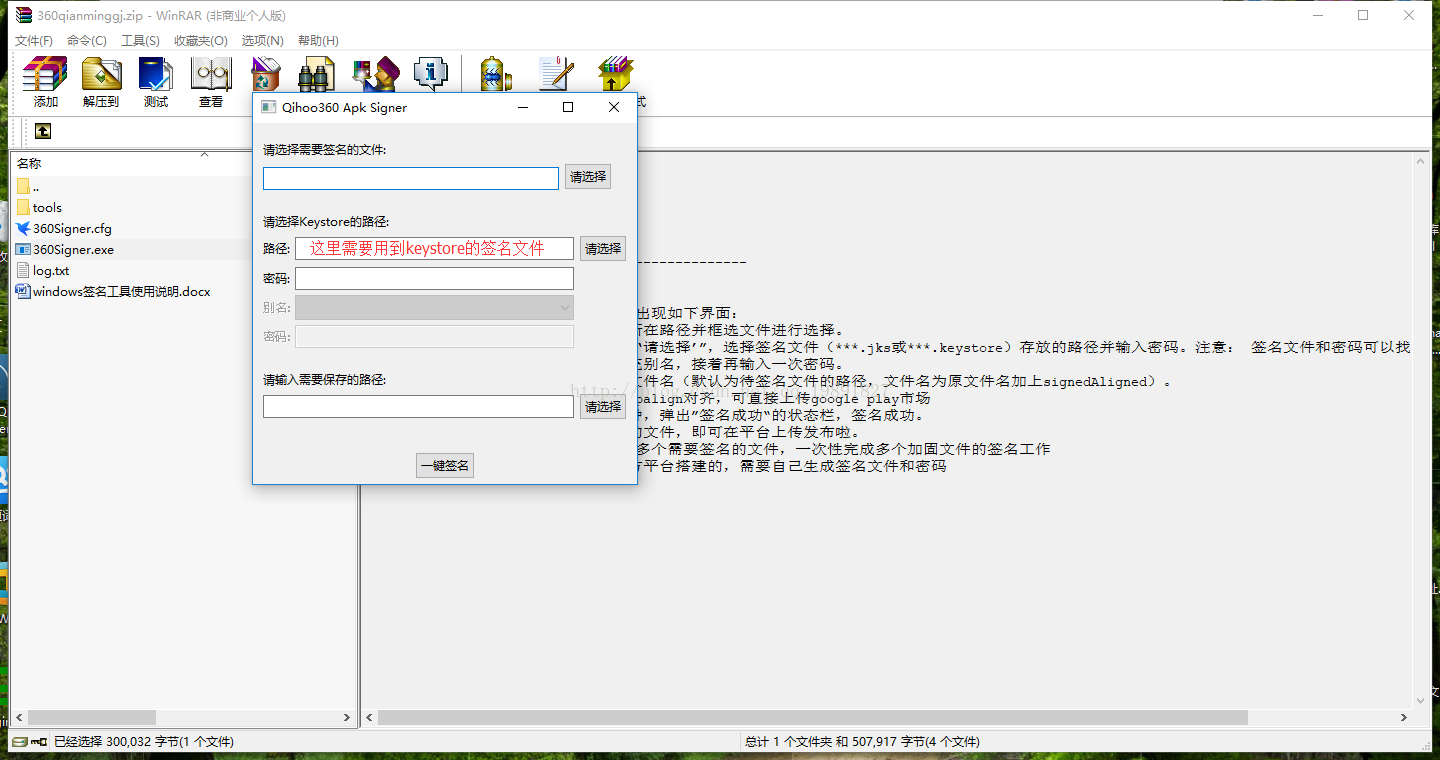Click file list scrollbar right arrow

coord(347,718)
